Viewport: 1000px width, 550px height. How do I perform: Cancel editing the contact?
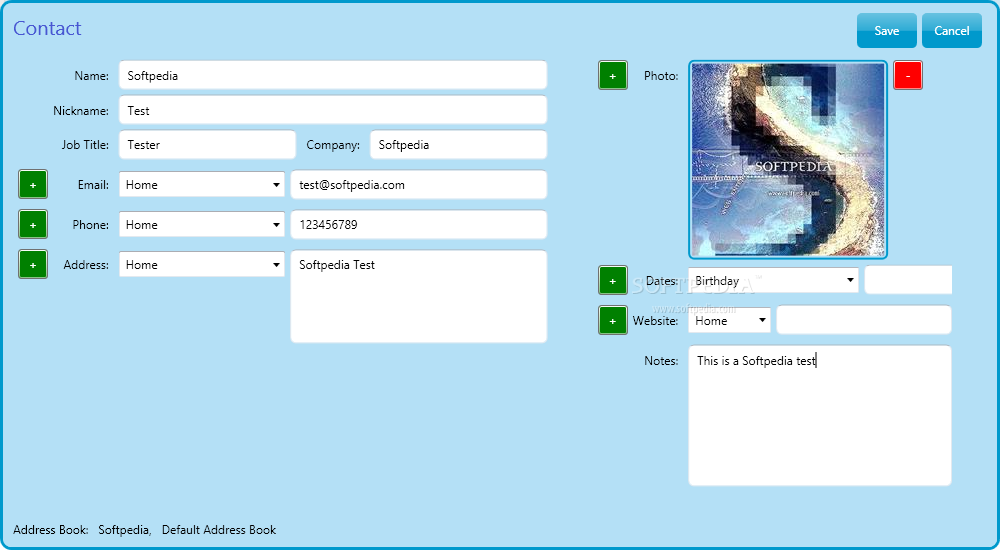pyautogui.click(x=952, y=31)
